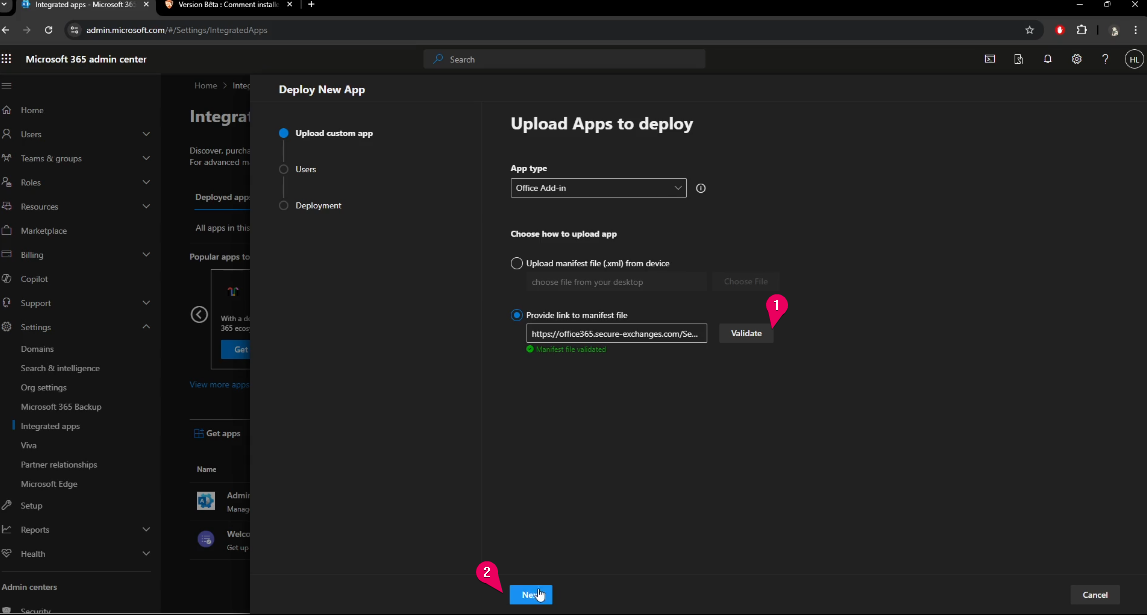
Task: Open the App type dropdown
Action: [598, 188]
